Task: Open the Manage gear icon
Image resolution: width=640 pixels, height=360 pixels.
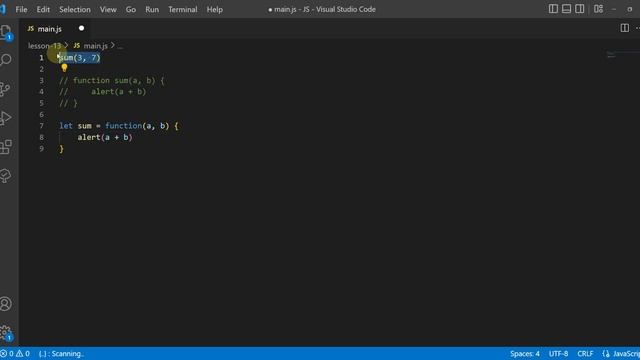Action: [x=6, y=333]
